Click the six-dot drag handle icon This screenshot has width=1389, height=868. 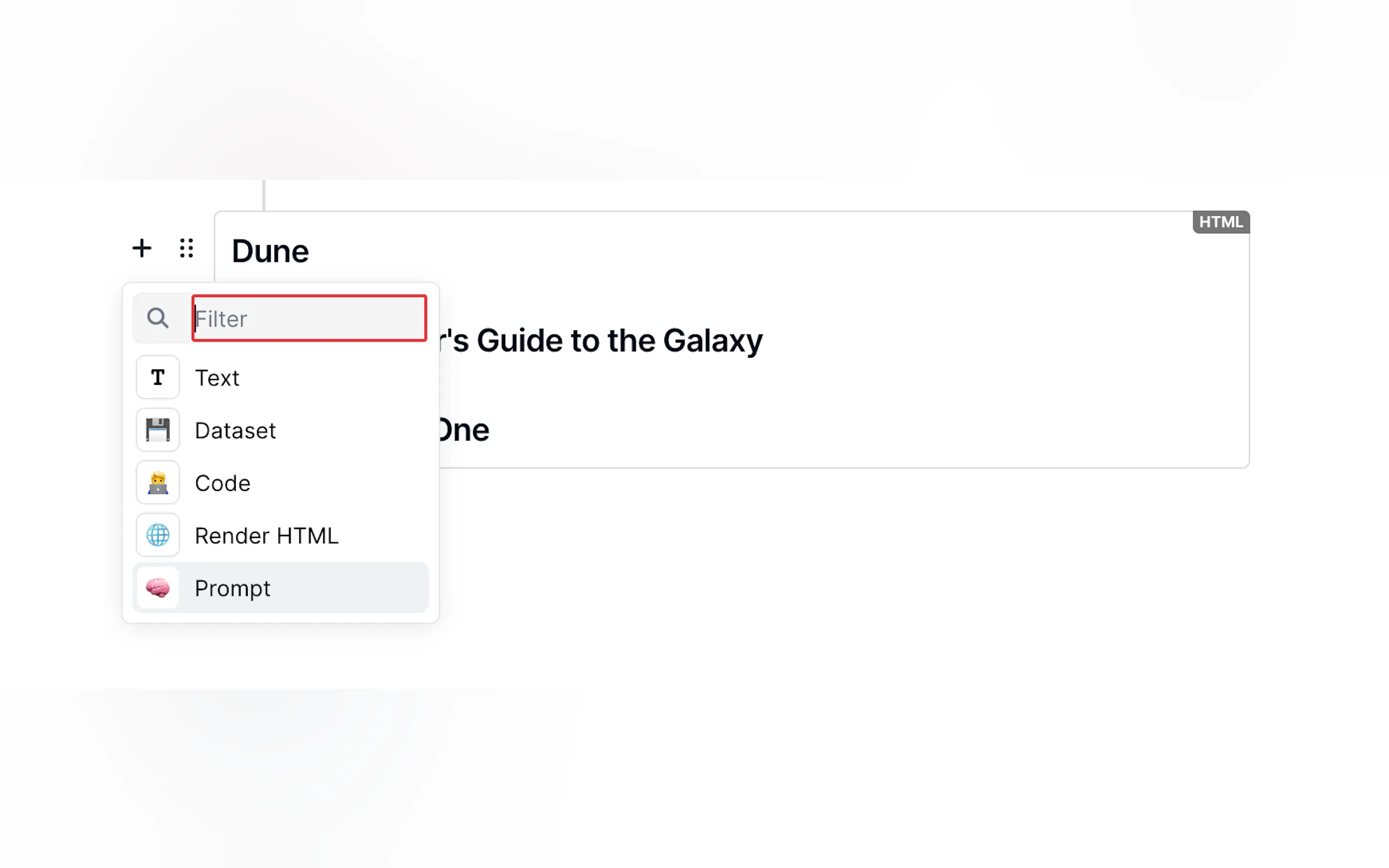point(186,249)
